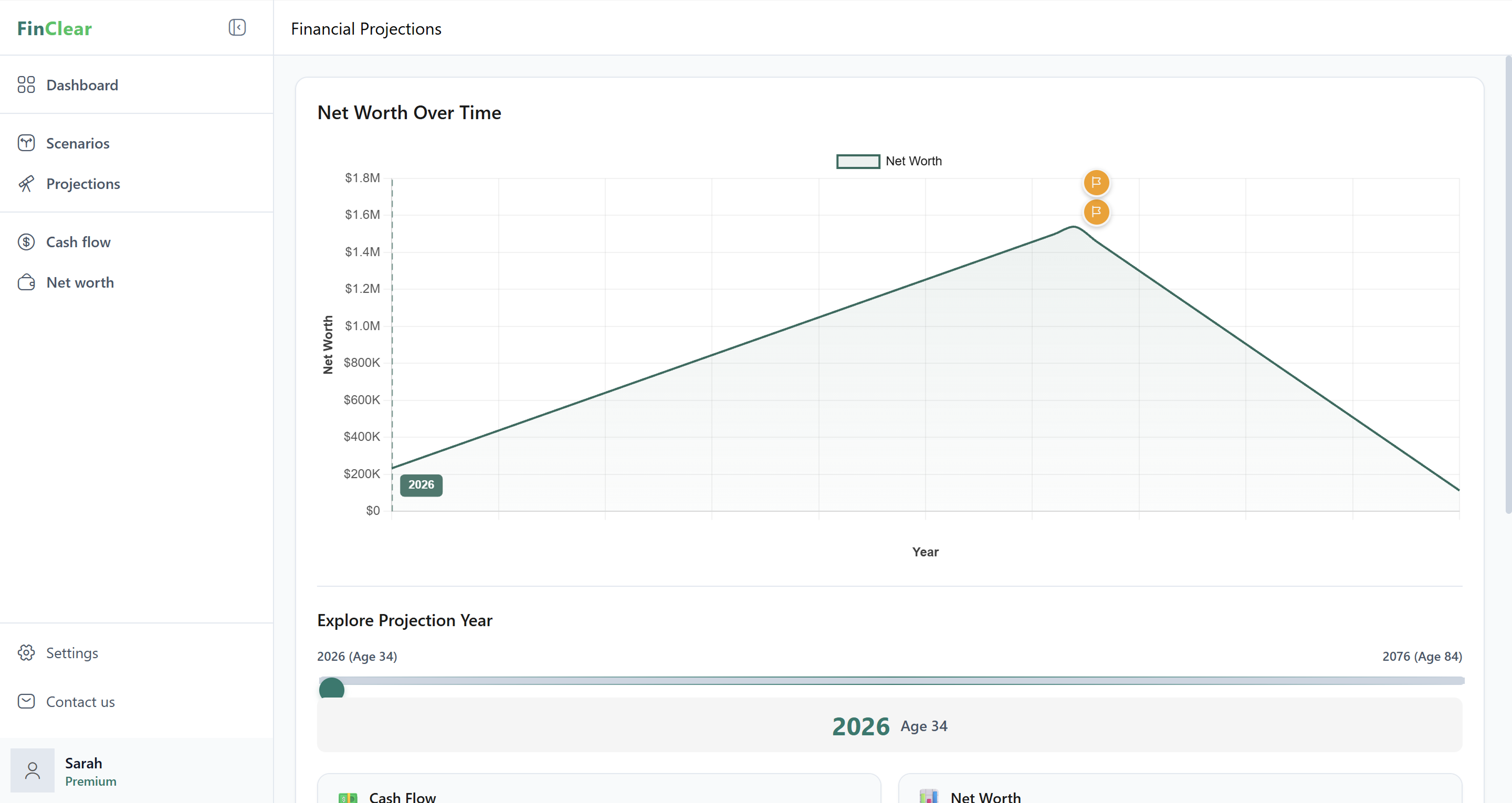Click Sarah's user avatar icon
This screenshot has width=1512, height=803.
pyautogui.click(x=32, y=770)
